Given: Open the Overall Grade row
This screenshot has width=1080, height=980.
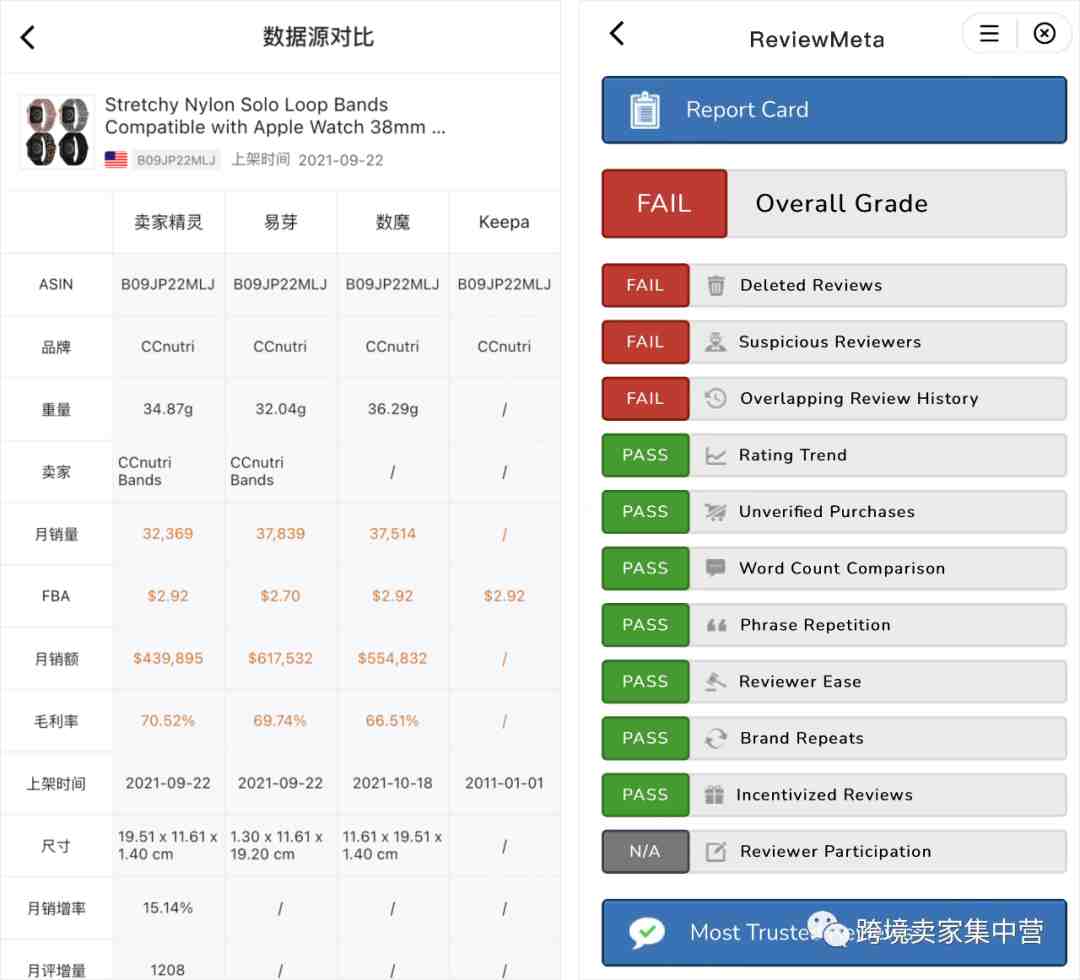Looking at the screenshot, I should [x=834, y=204].
